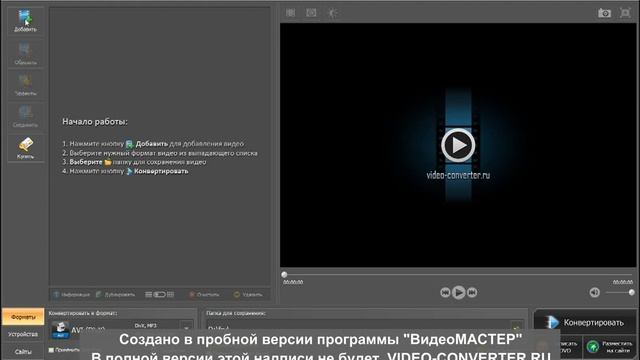Click the Дублировать duplicate button

pos(116,294)
